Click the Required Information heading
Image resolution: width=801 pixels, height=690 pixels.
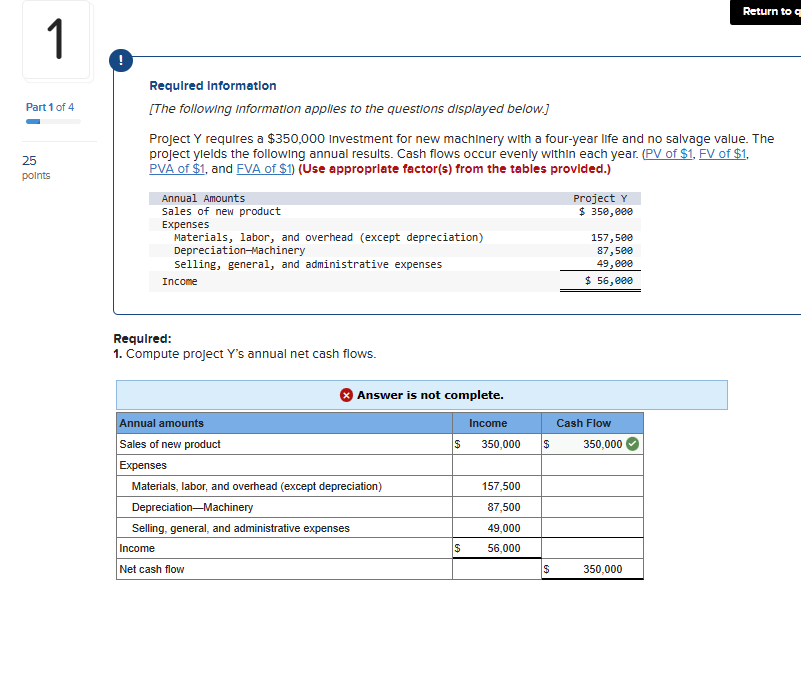coord(213,86)
